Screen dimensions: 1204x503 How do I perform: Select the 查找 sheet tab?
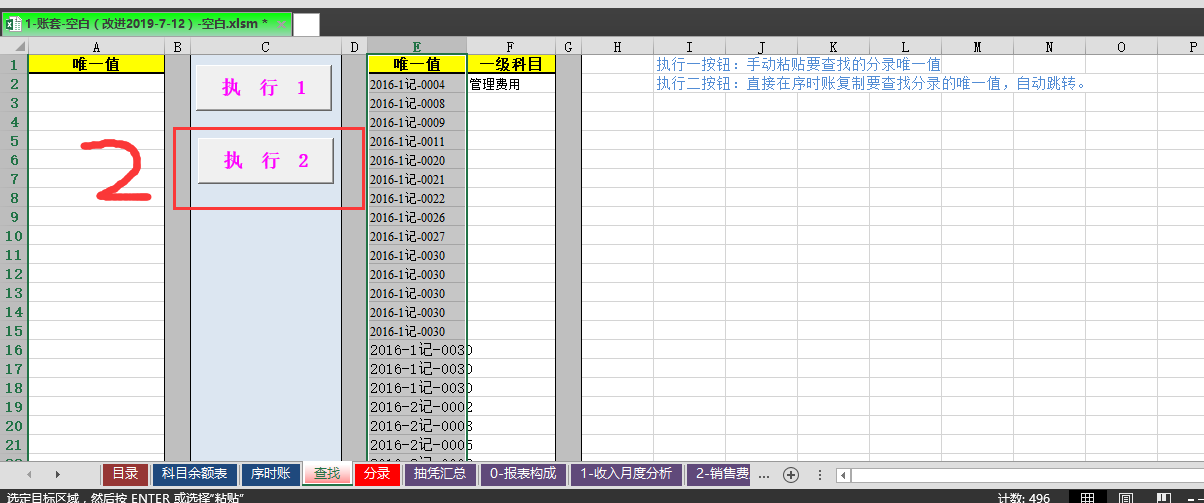[x=327, y=474]
